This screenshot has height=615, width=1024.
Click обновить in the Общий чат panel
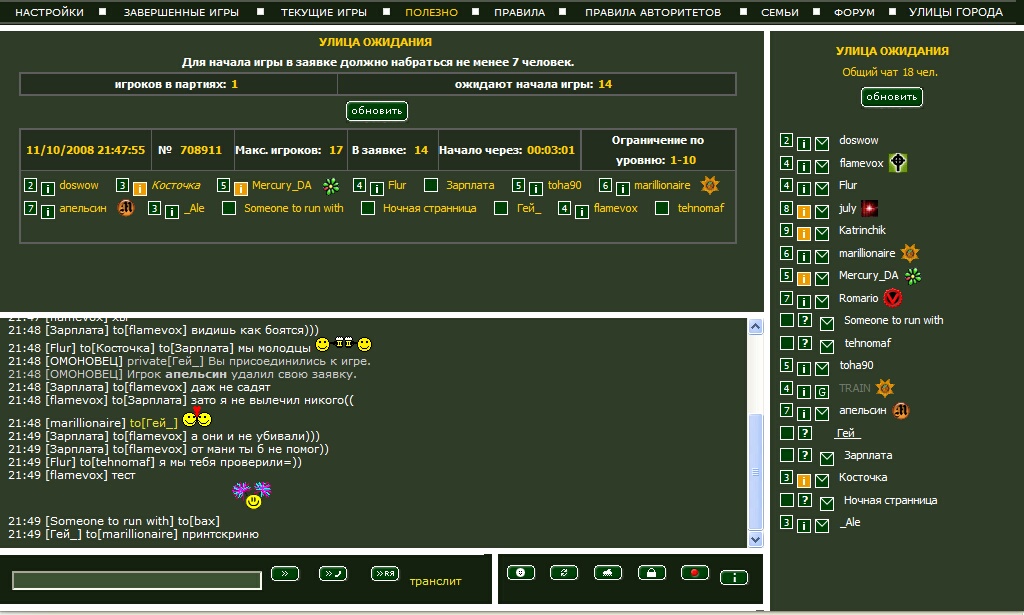pyautogui.click(x=891, y=97)
